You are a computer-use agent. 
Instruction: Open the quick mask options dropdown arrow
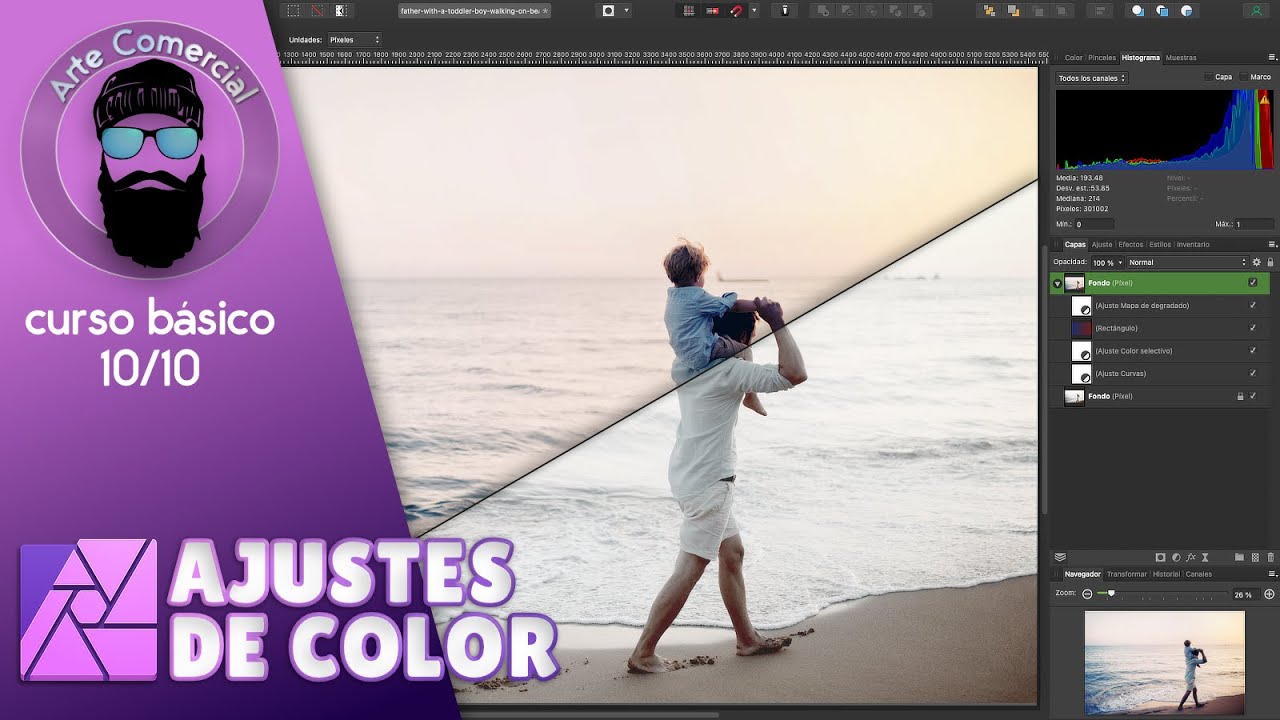tap(627, 10)
